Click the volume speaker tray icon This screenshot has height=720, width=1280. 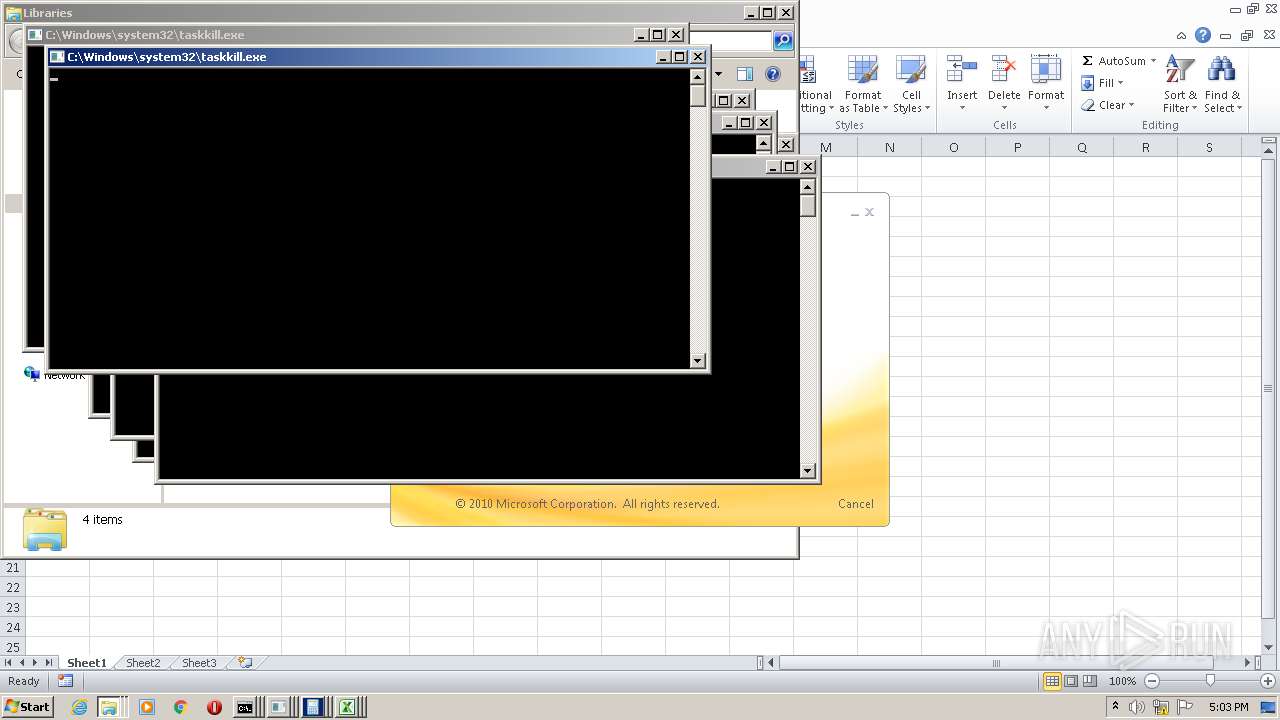(1139, 707)
